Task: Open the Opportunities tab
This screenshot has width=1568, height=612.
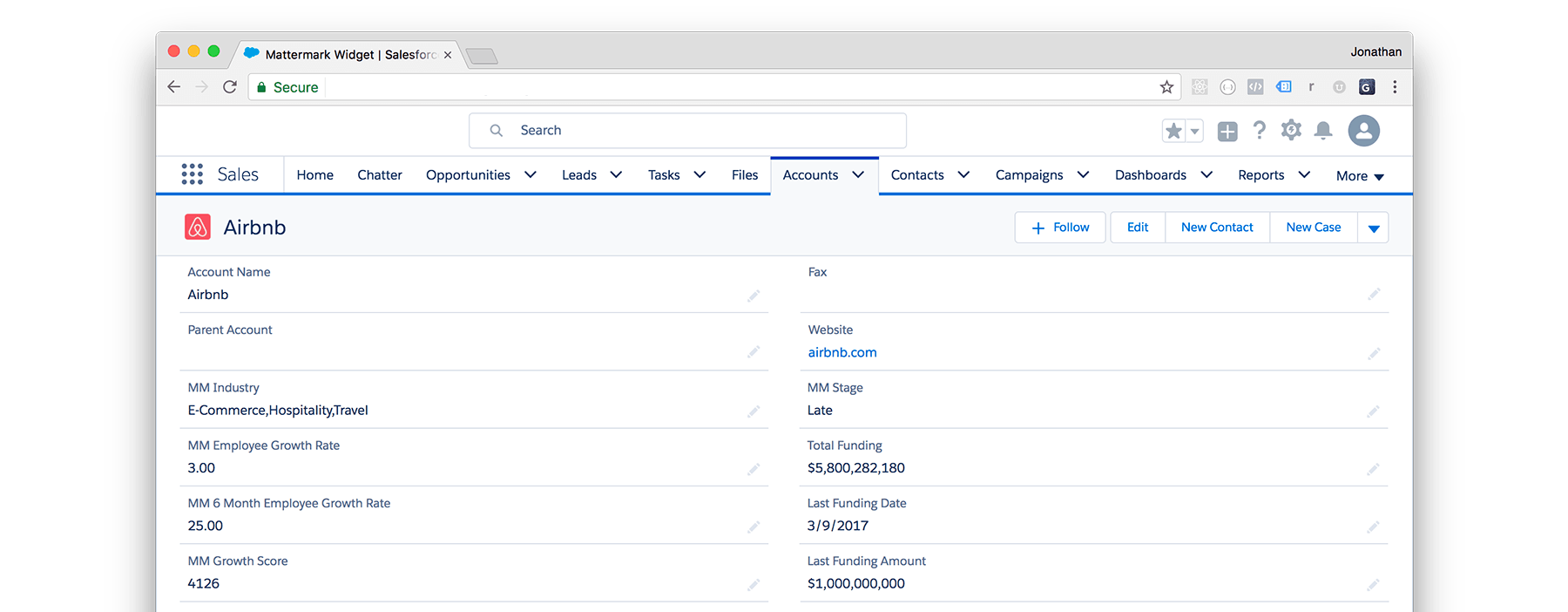Action: pos(468,175)
